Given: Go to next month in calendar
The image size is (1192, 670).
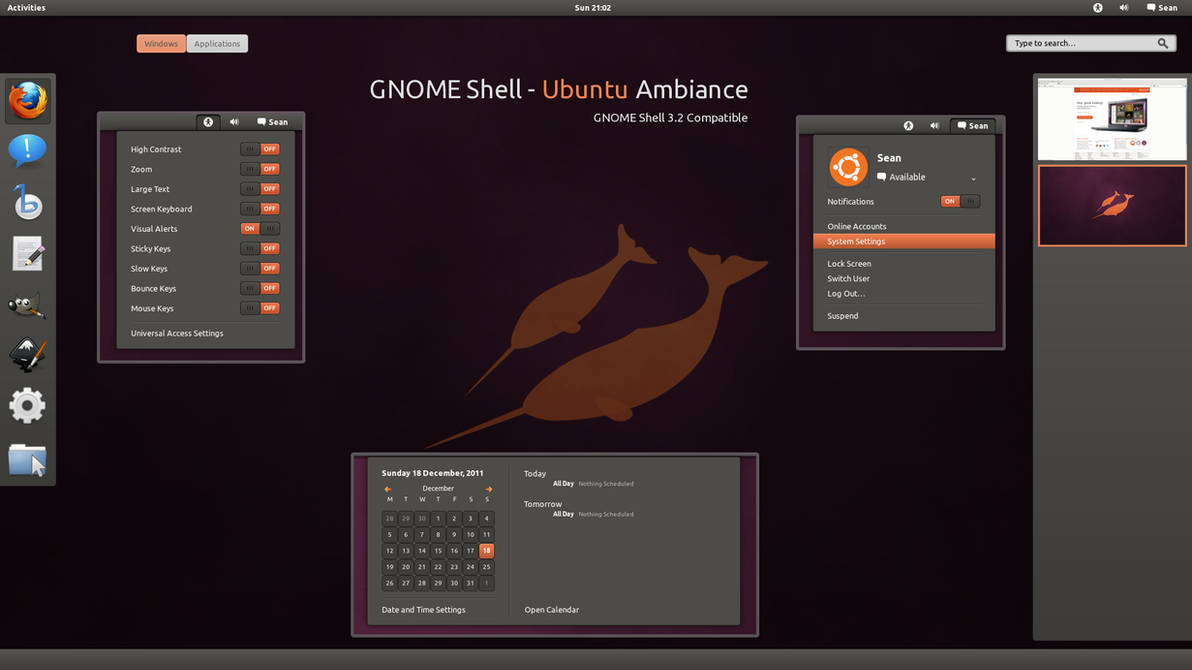Looking at the screenshot, I should (x=488, y=489).
